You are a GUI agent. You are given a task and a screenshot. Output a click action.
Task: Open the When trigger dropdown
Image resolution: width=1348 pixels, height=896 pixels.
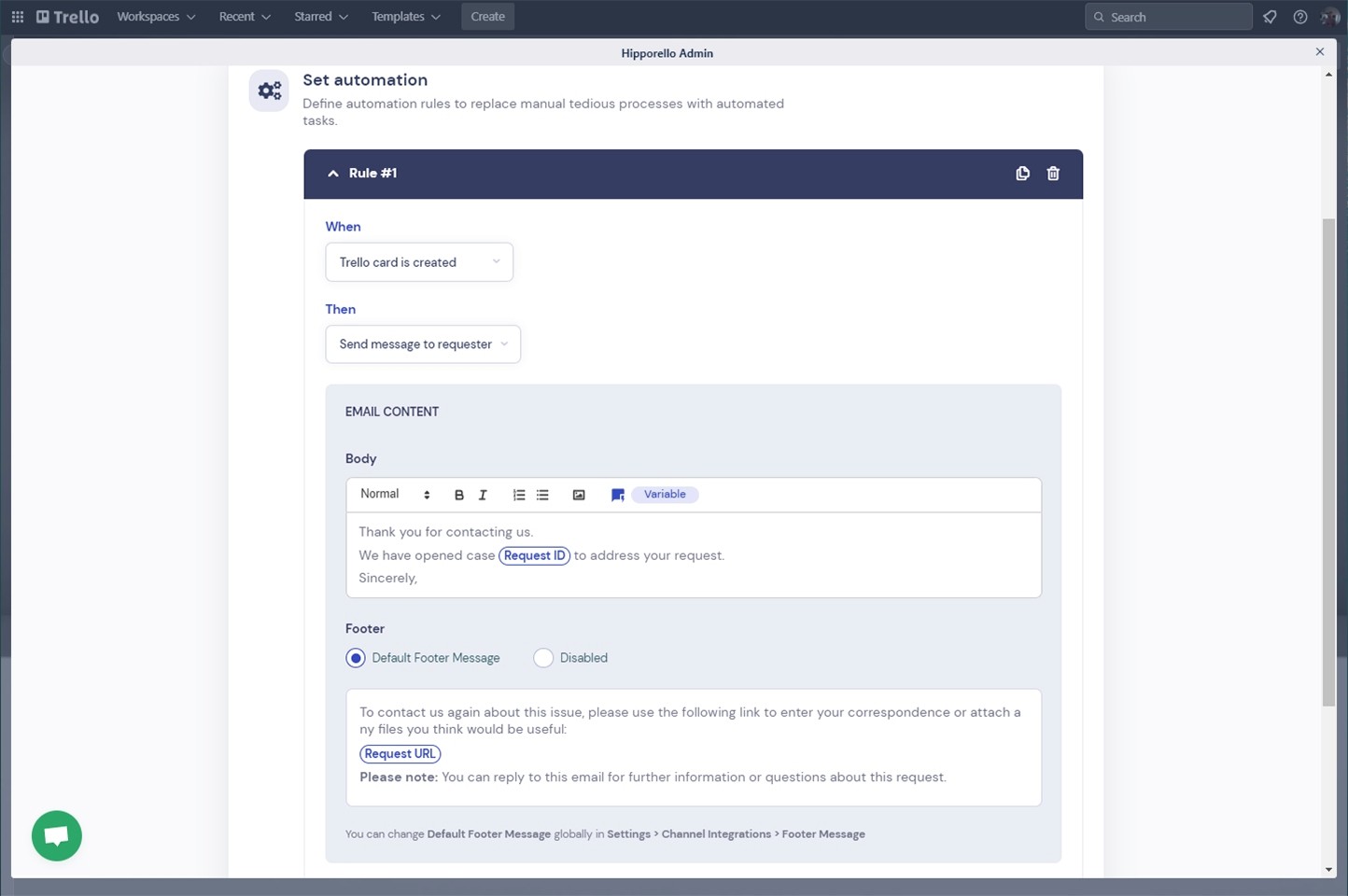pyautogui.click(x=419, y=262)
